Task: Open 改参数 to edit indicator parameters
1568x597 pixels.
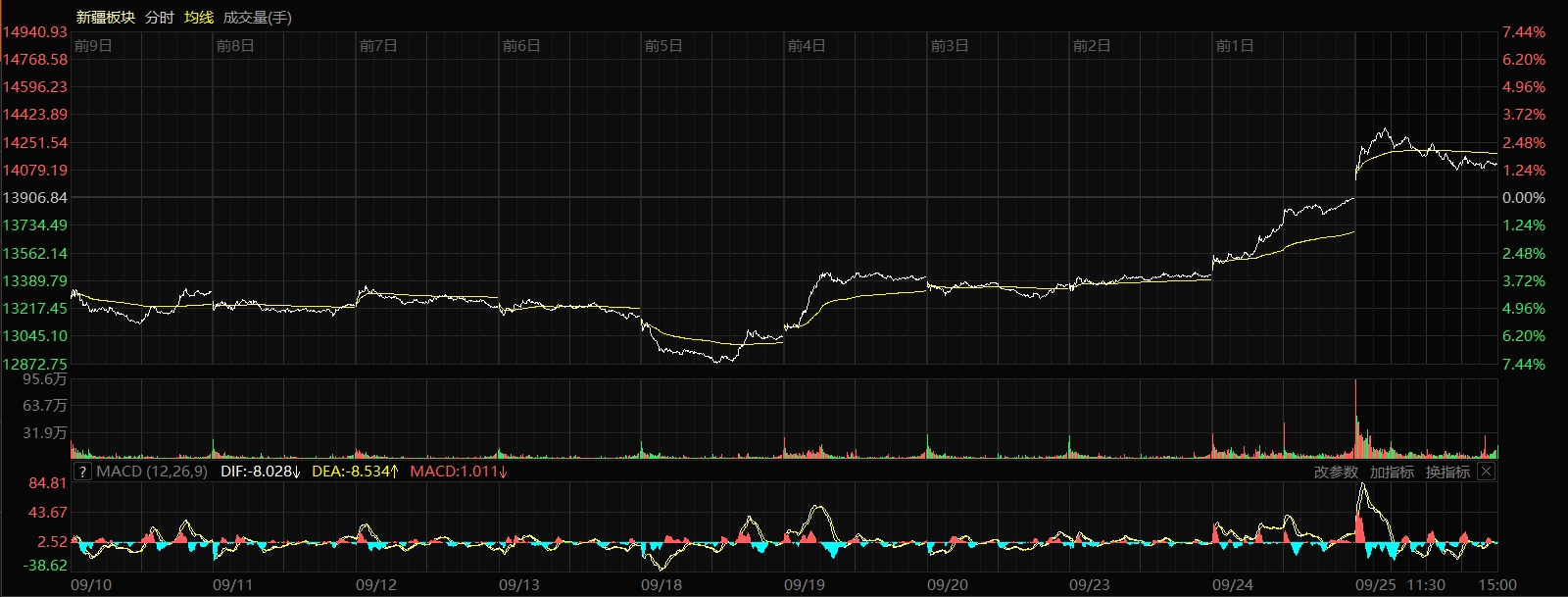Action: click(1336, 473)
